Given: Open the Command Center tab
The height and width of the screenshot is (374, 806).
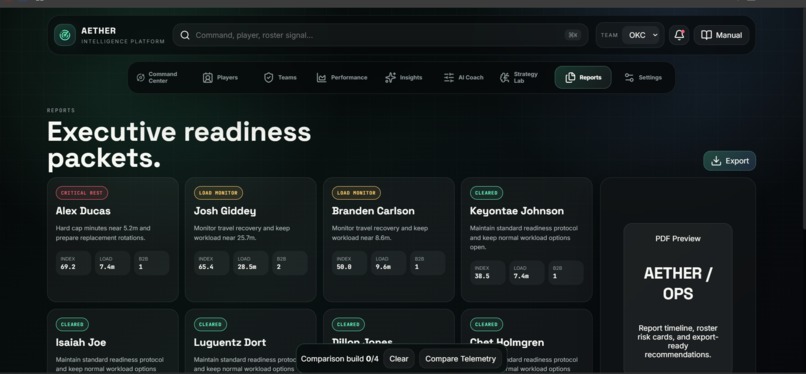Looking at the screenshot, I should [x=156, y=78].
